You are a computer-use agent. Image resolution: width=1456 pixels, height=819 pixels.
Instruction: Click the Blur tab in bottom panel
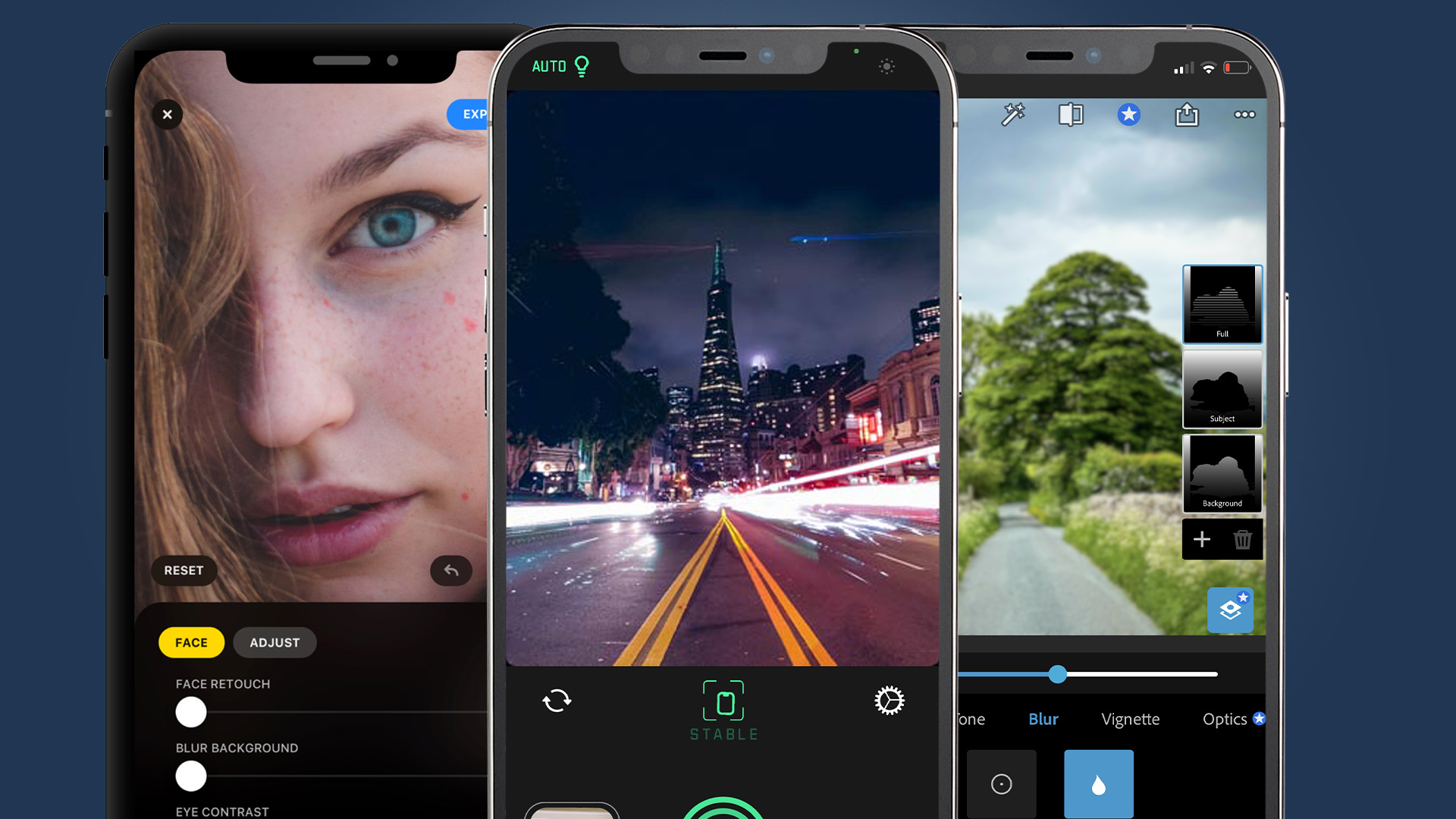(x=1044, y=718)
